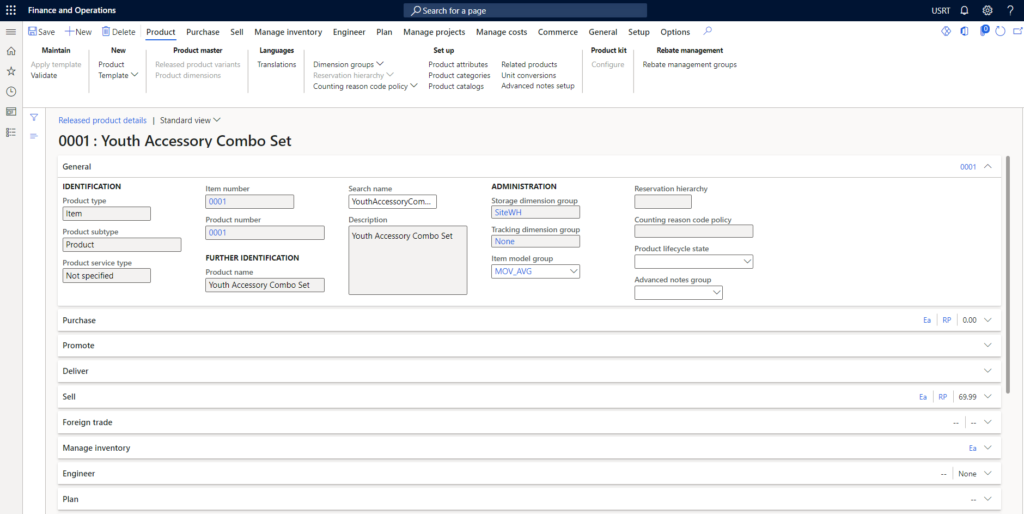Open Recent clock icon in sidebar
Viewport: 1024px width, 514px height.
[10, 91]
